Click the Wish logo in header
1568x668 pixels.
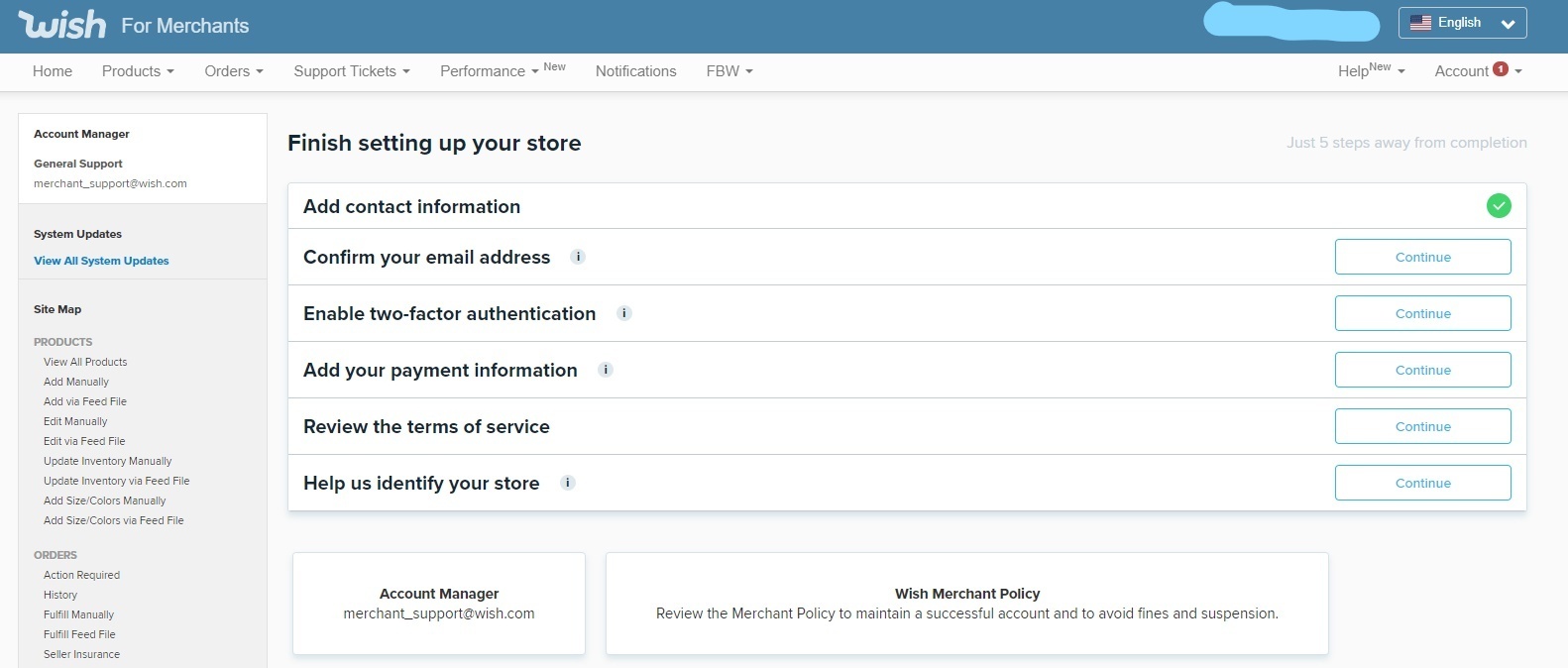[x=61, y=25]
